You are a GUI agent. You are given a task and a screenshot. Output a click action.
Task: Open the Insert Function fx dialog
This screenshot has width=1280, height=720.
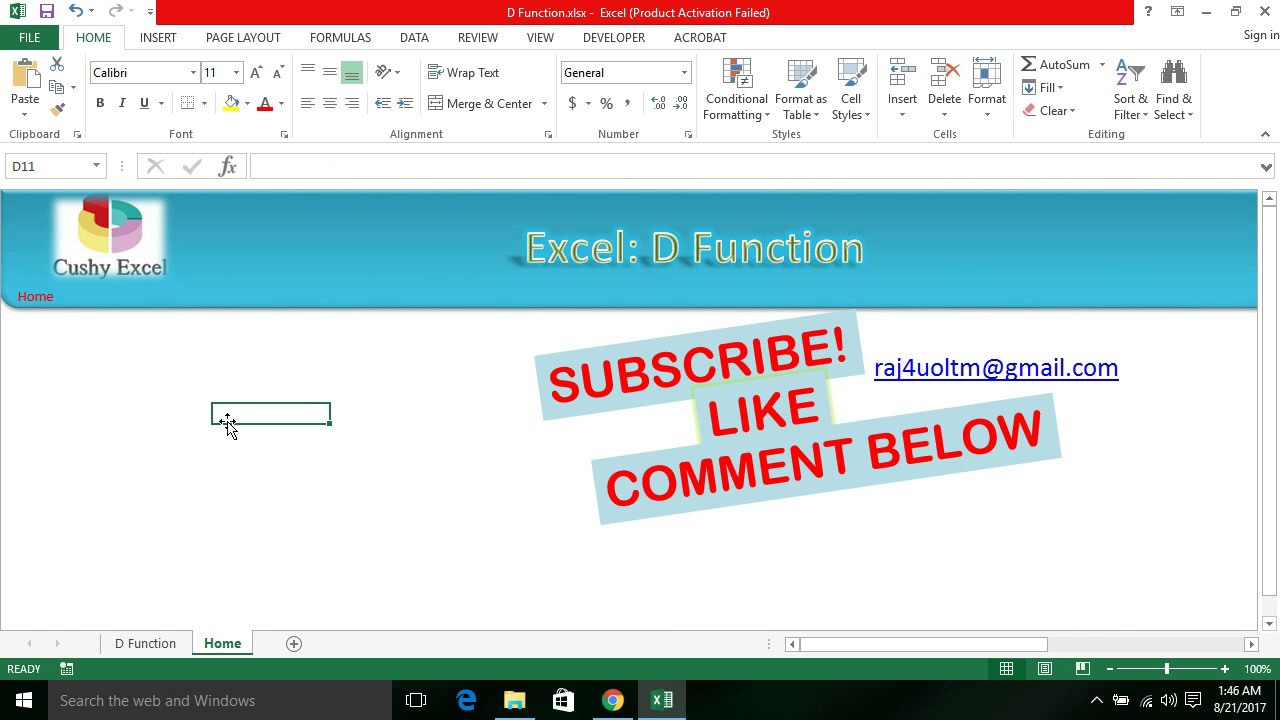click(227, 166)
